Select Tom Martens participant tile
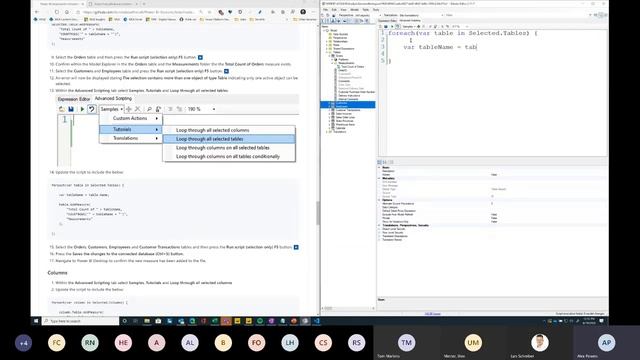The image size is (640, 360). pyautogui.click(x=407, y=343)
